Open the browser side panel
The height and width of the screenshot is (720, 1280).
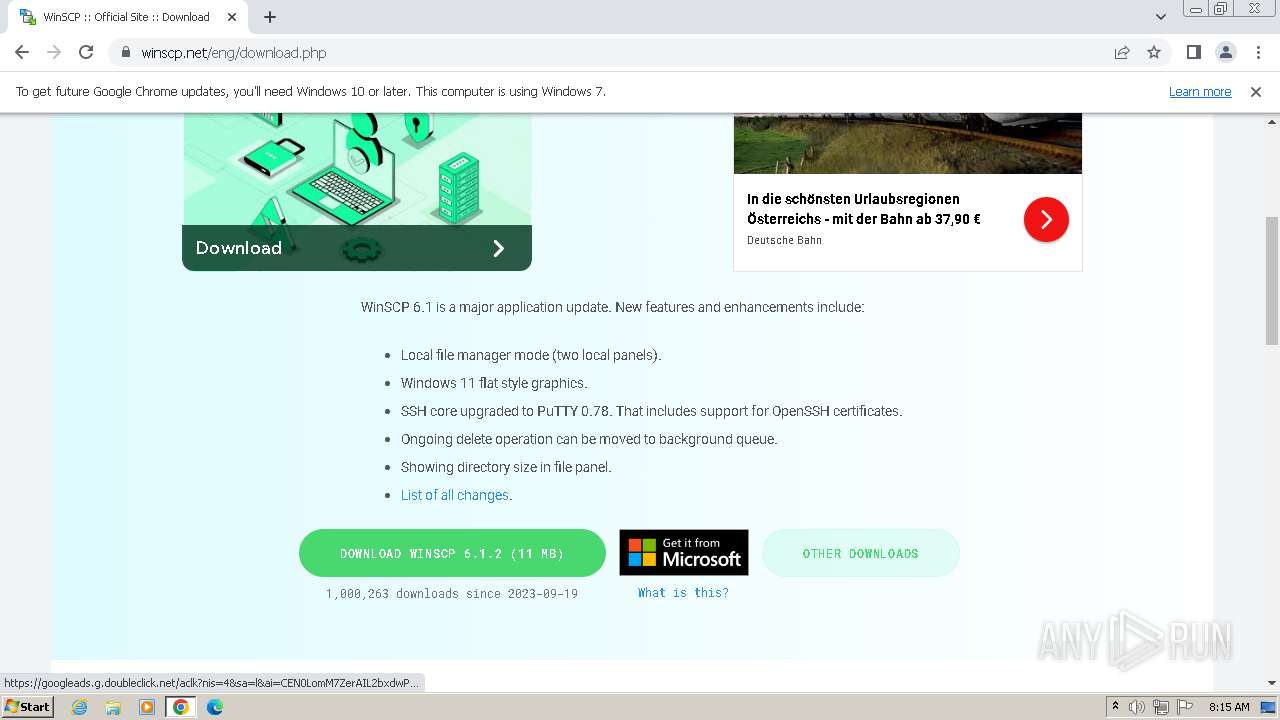point(1194,53)
